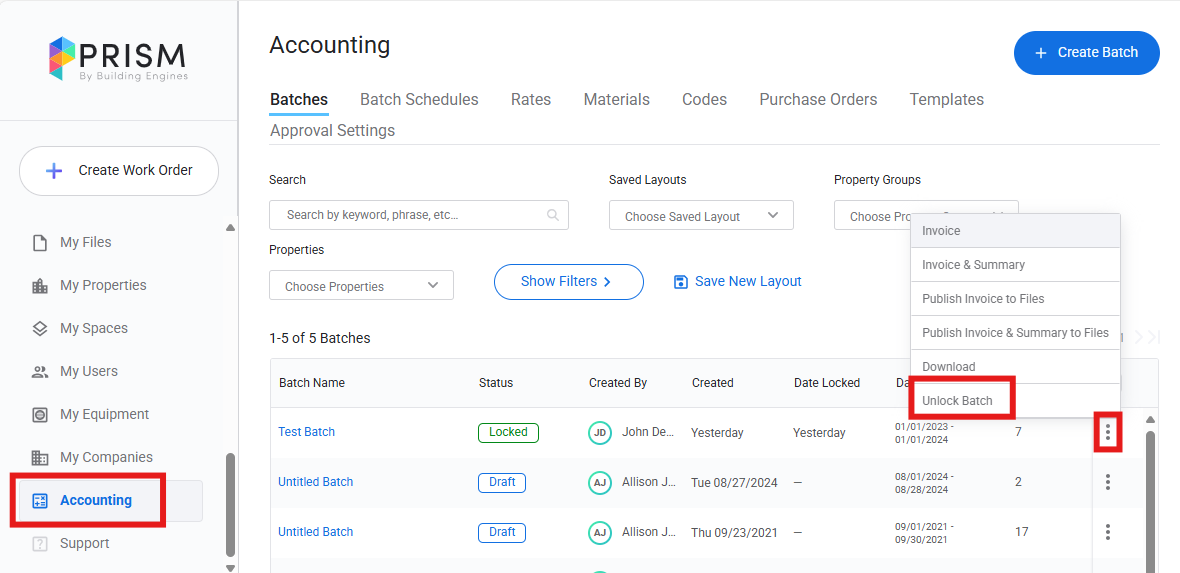1180x573 pixels.
Task: Click the My Spaces layers icon
Action: point(40,329)
